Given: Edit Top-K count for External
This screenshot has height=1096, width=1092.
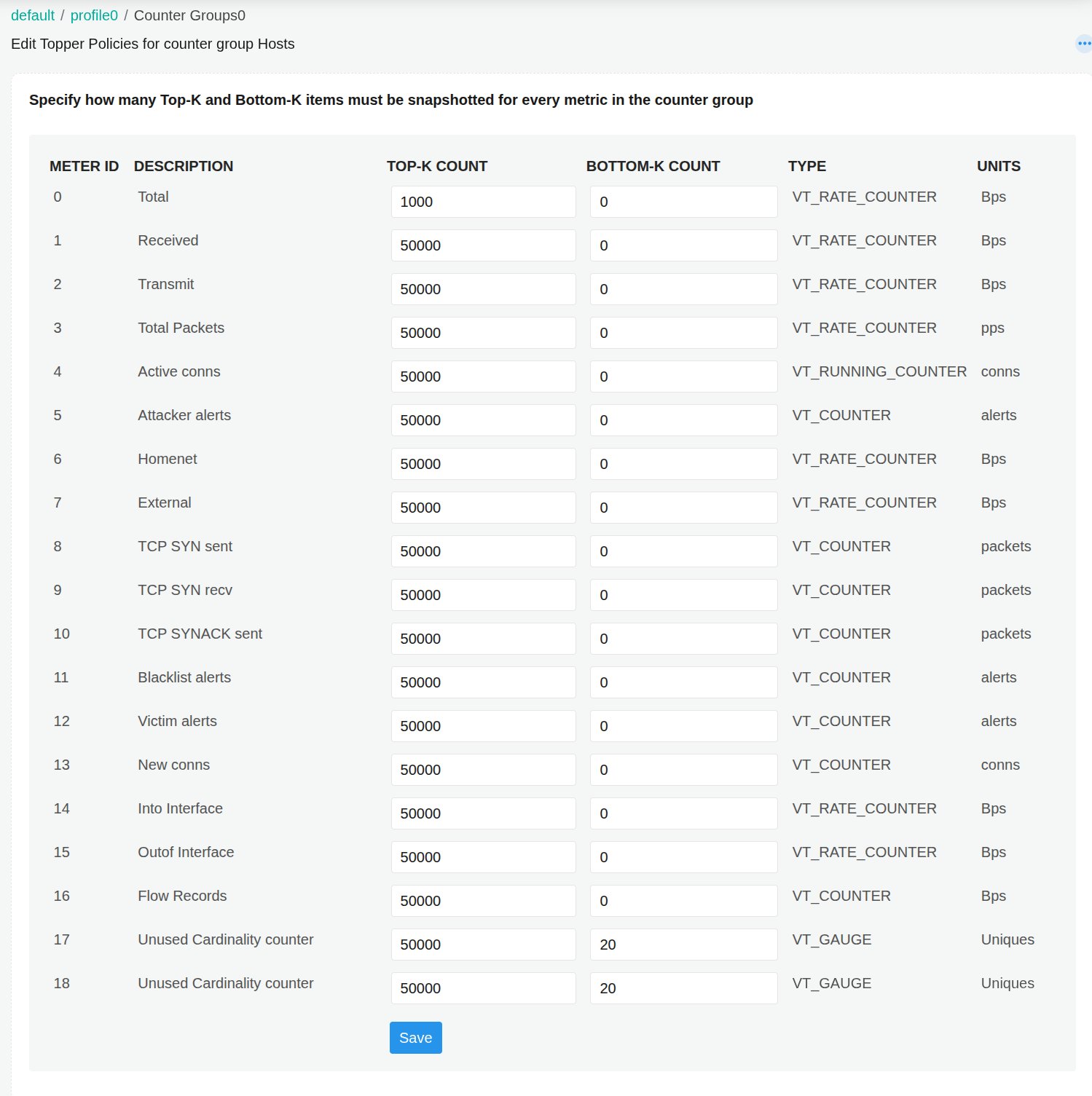Looking at the screenshot, I should pyautogui.click(x=484, y=508).
